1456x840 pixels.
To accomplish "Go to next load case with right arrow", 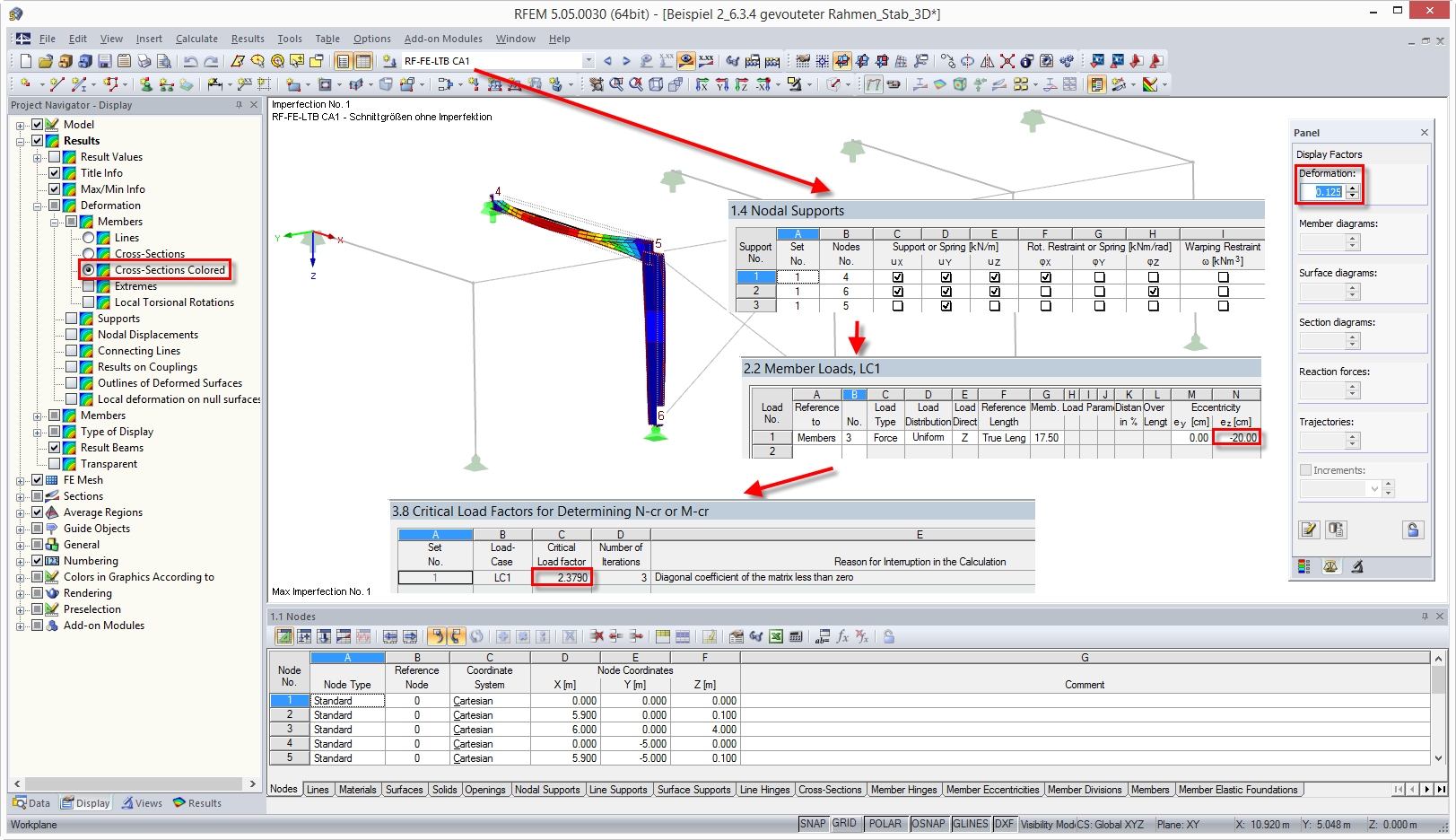I will tap(626, 61).
